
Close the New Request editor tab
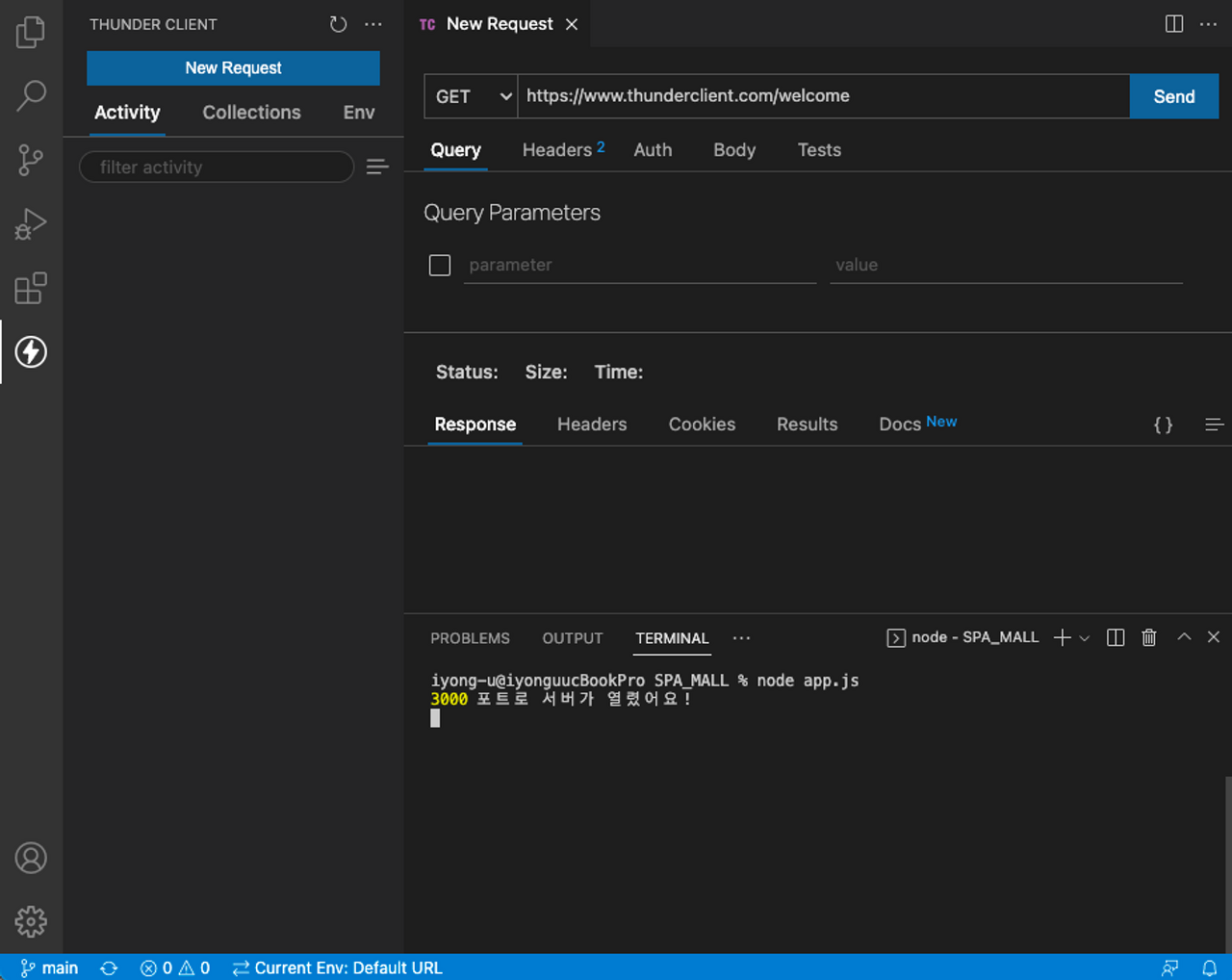pos(572,24)
